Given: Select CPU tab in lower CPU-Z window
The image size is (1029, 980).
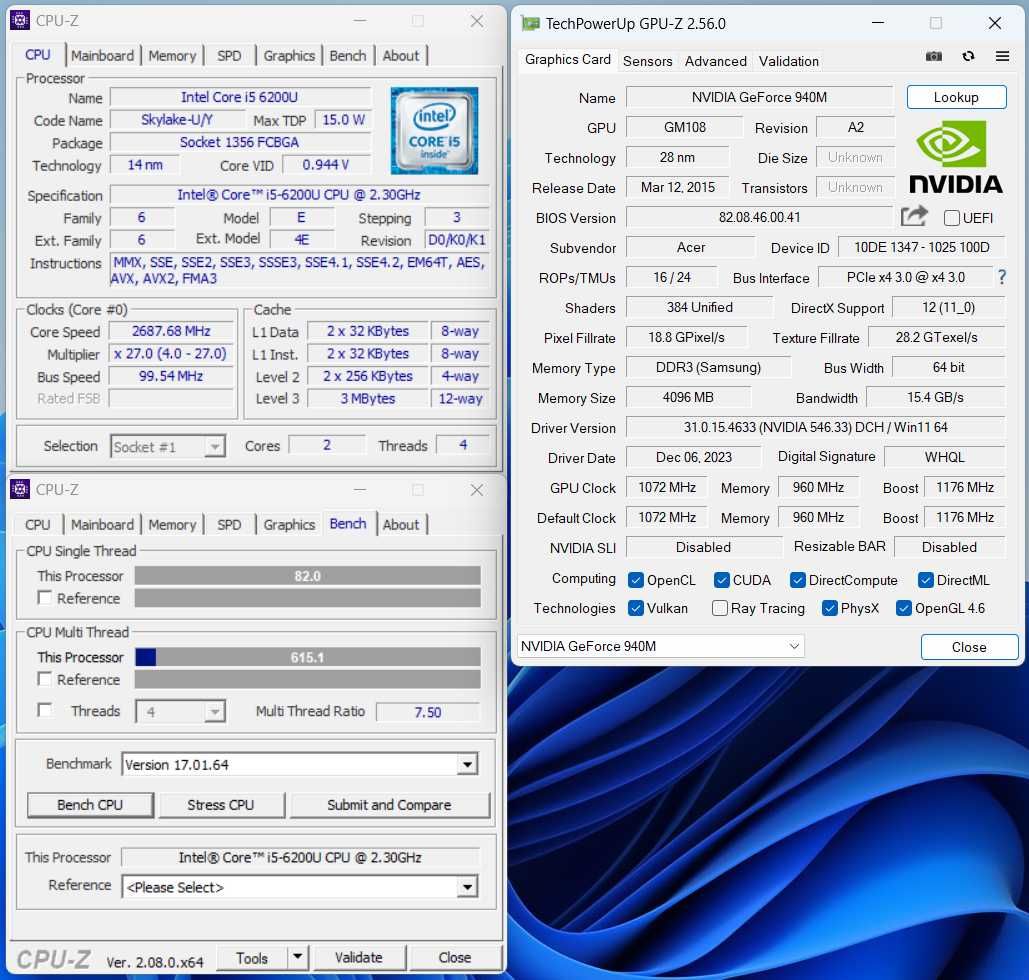Looking at the screenshot, I should [37, 524].
